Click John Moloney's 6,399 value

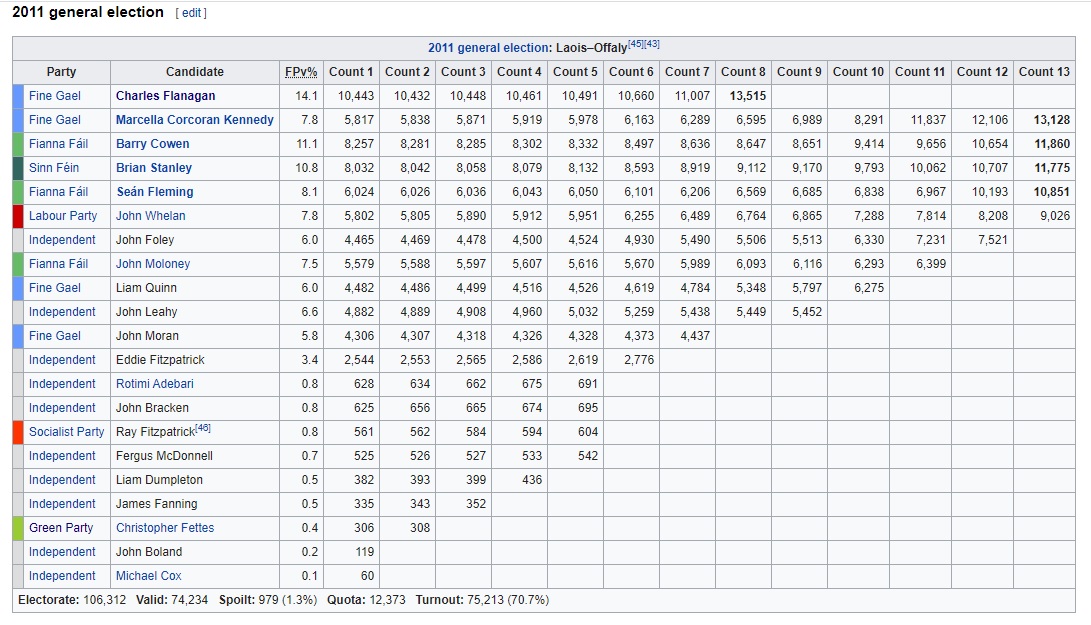pos(931,264)
